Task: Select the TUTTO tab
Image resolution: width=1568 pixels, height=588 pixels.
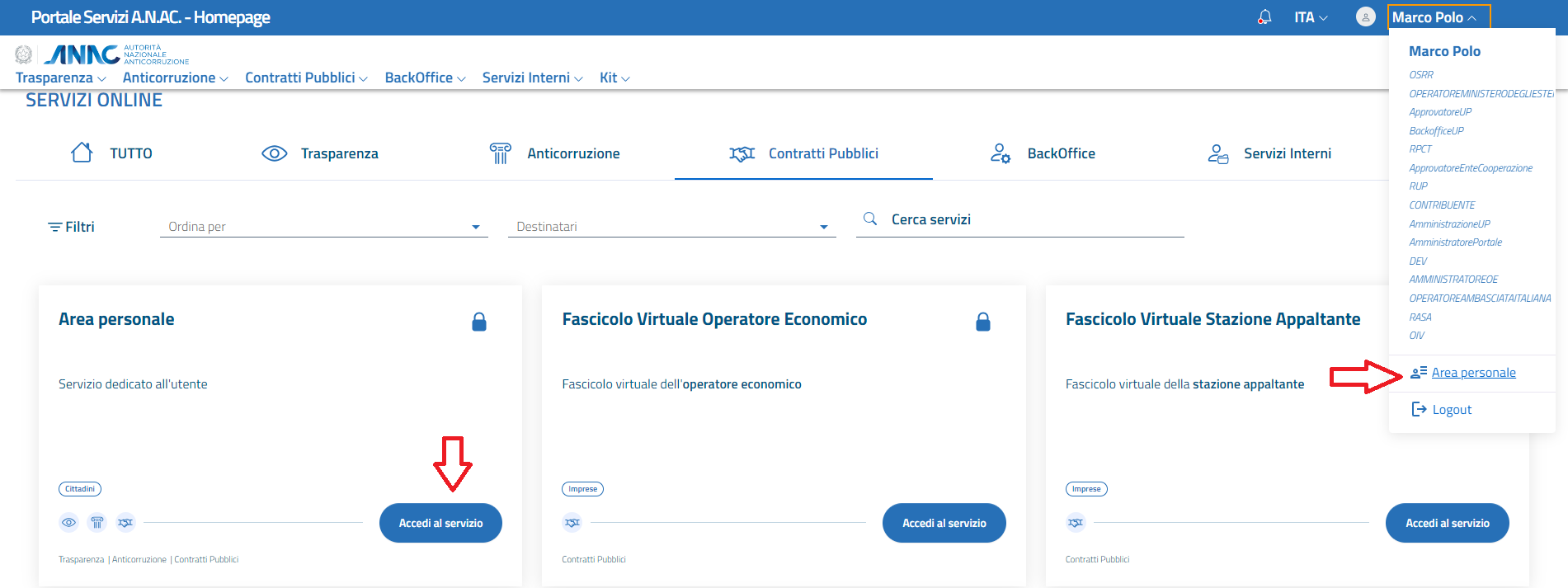Action: click(x=111, y=153)
